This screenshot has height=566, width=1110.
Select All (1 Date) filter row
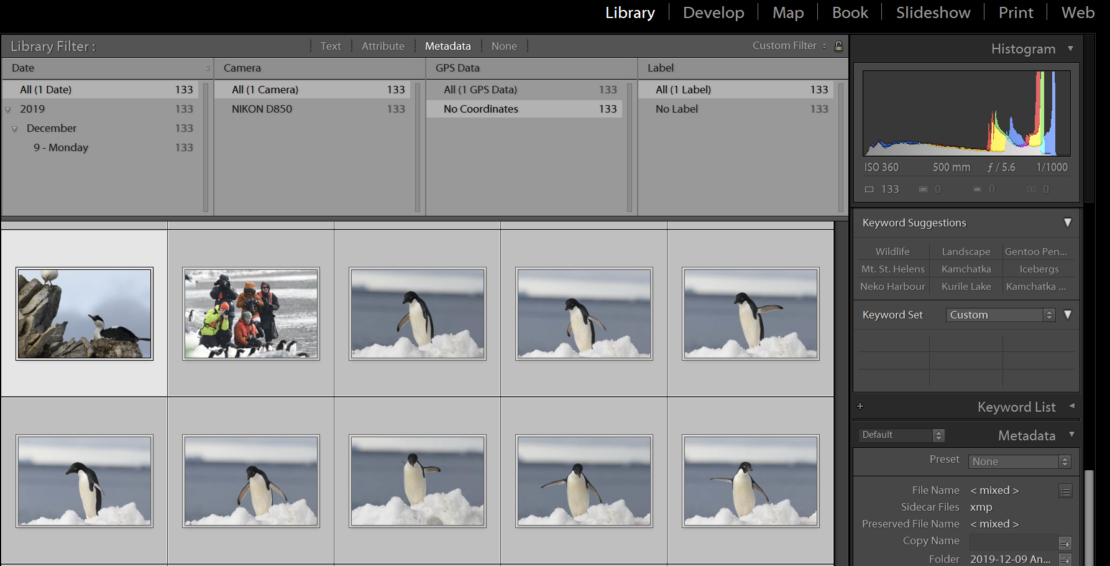pyautogui.click(x=100, y=90)
